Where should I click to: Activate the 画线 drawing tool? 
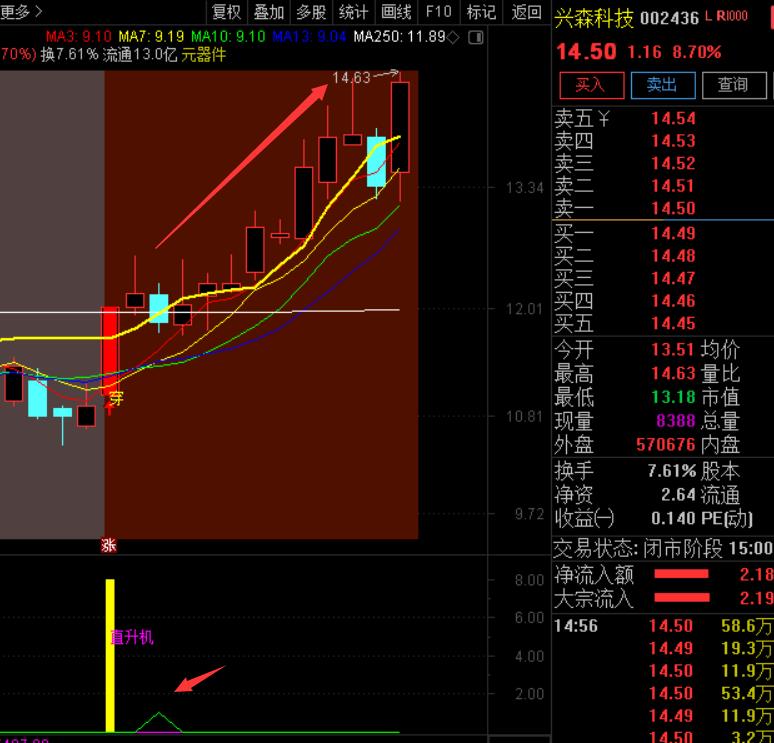point(396,11)
